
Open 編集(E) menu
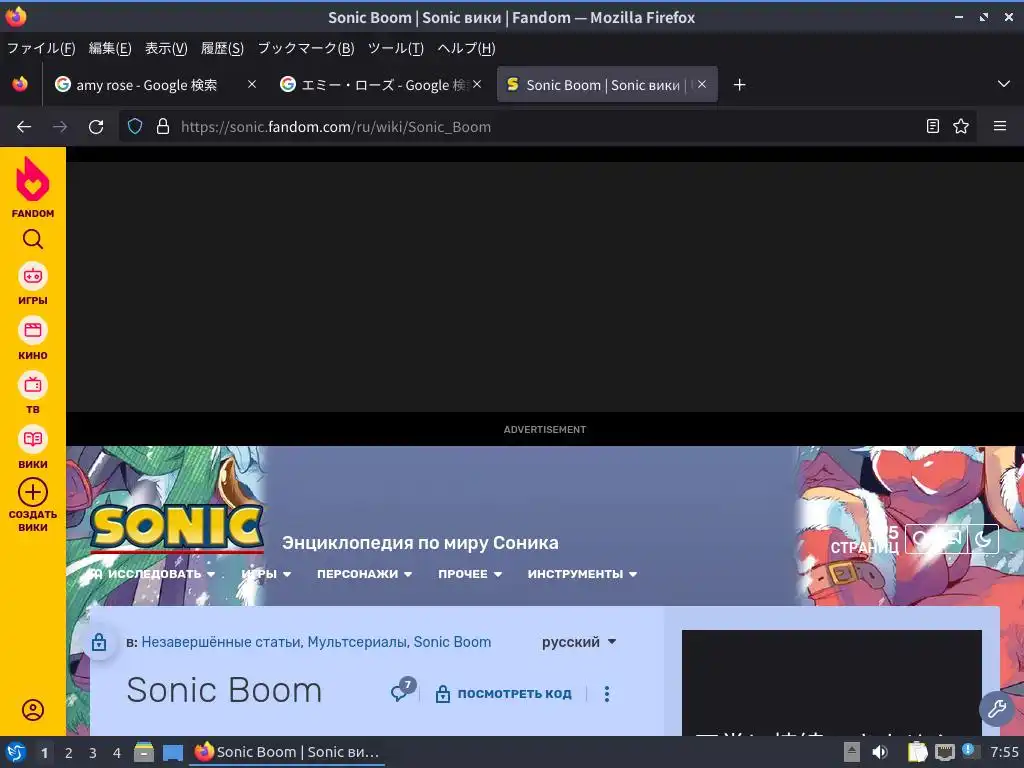tap(110, 48)
